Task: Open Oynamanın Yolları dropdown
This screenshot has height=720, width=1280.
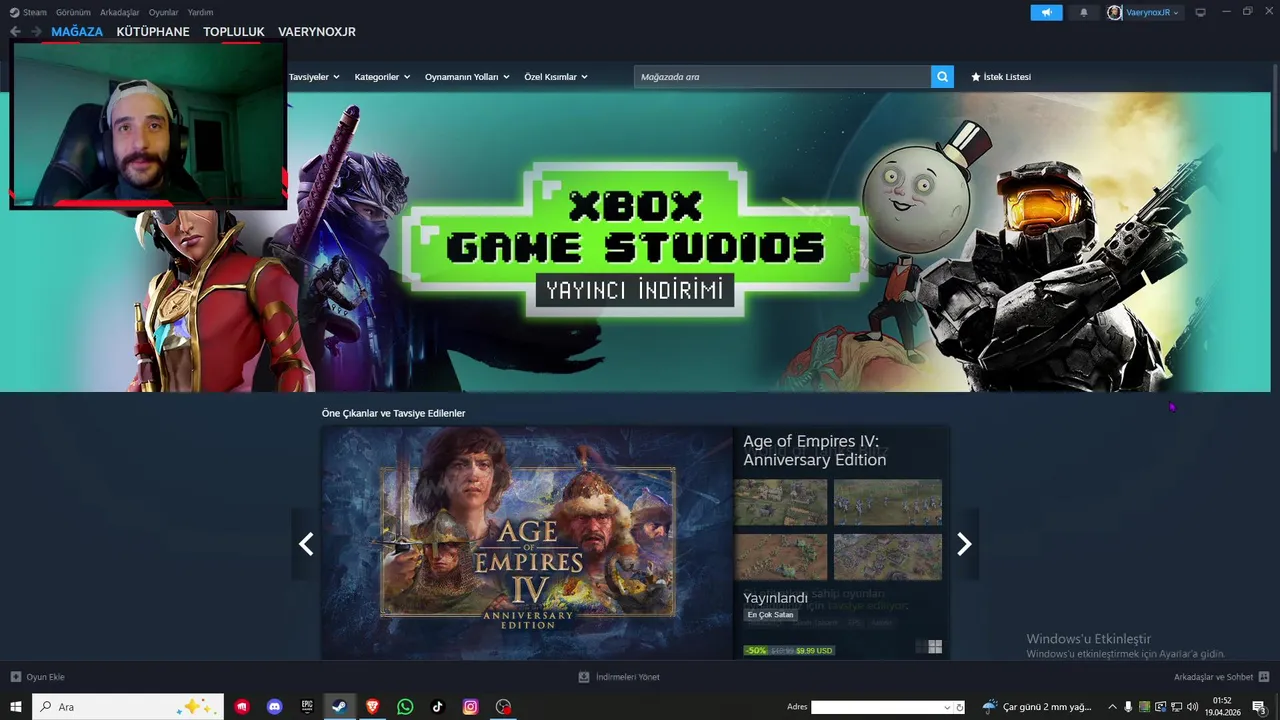Action: [x=467, y=77]
